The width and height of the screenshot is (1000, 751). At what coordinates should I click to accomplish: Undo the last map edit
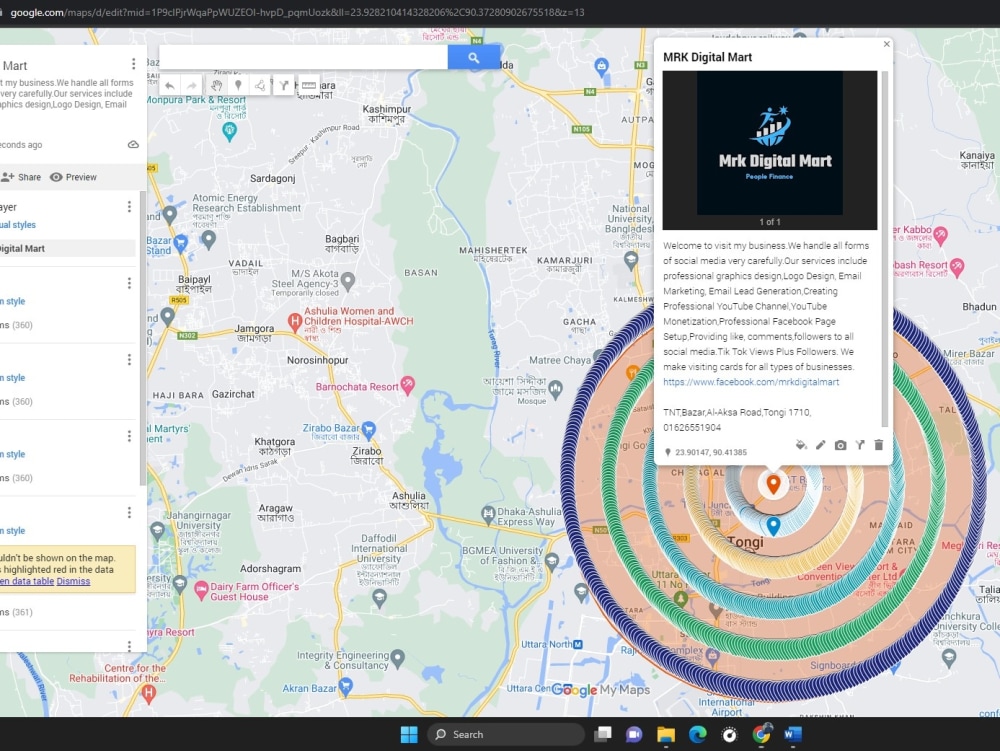tap(169, 84)
